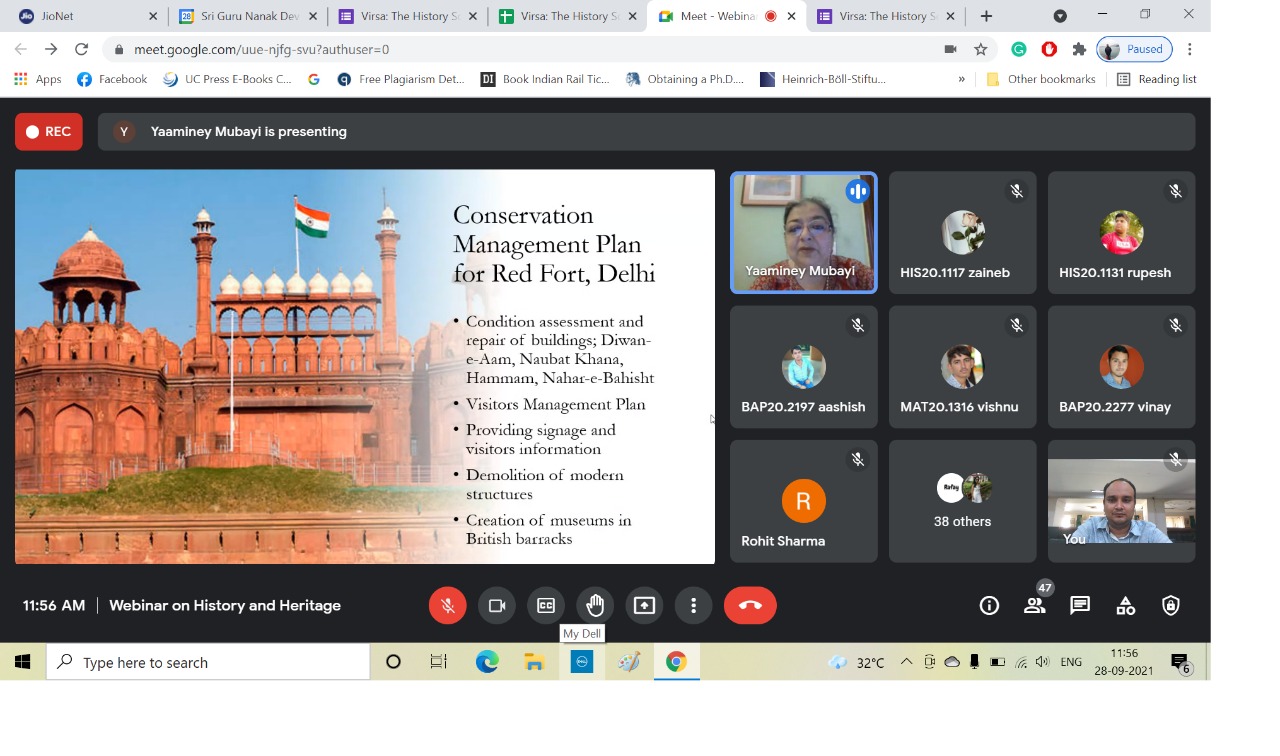
Task: Open meeting details info icon
Action: pos(989,606)
